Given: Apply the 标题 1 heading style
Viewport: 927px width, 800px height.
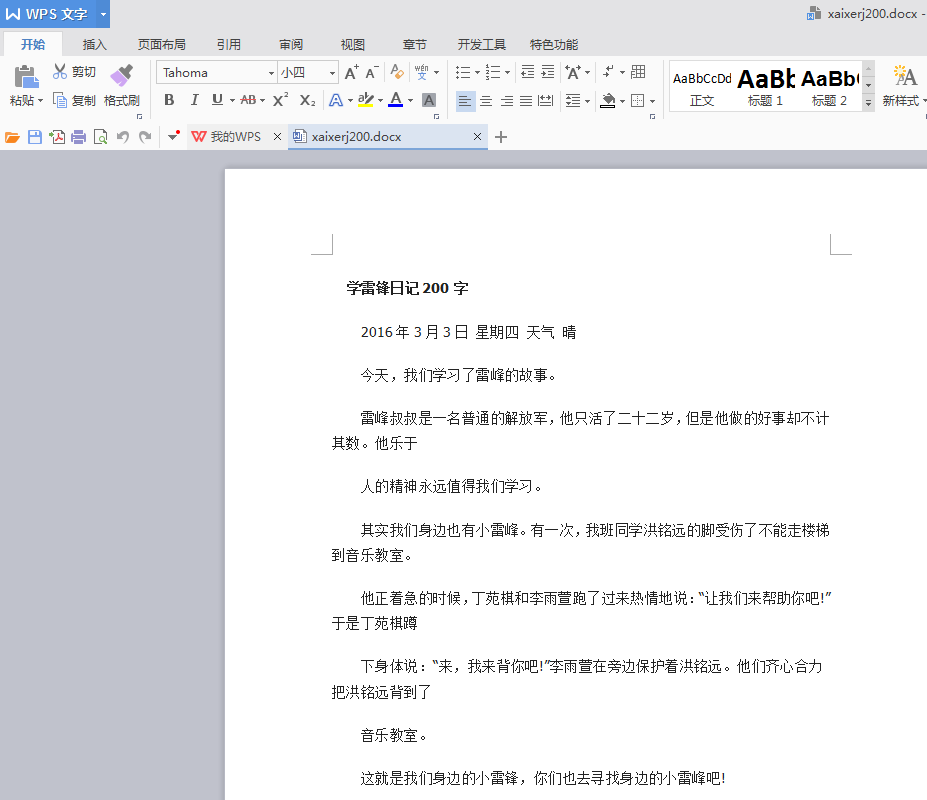Looking at the screenshot, I should coord(766,87).
